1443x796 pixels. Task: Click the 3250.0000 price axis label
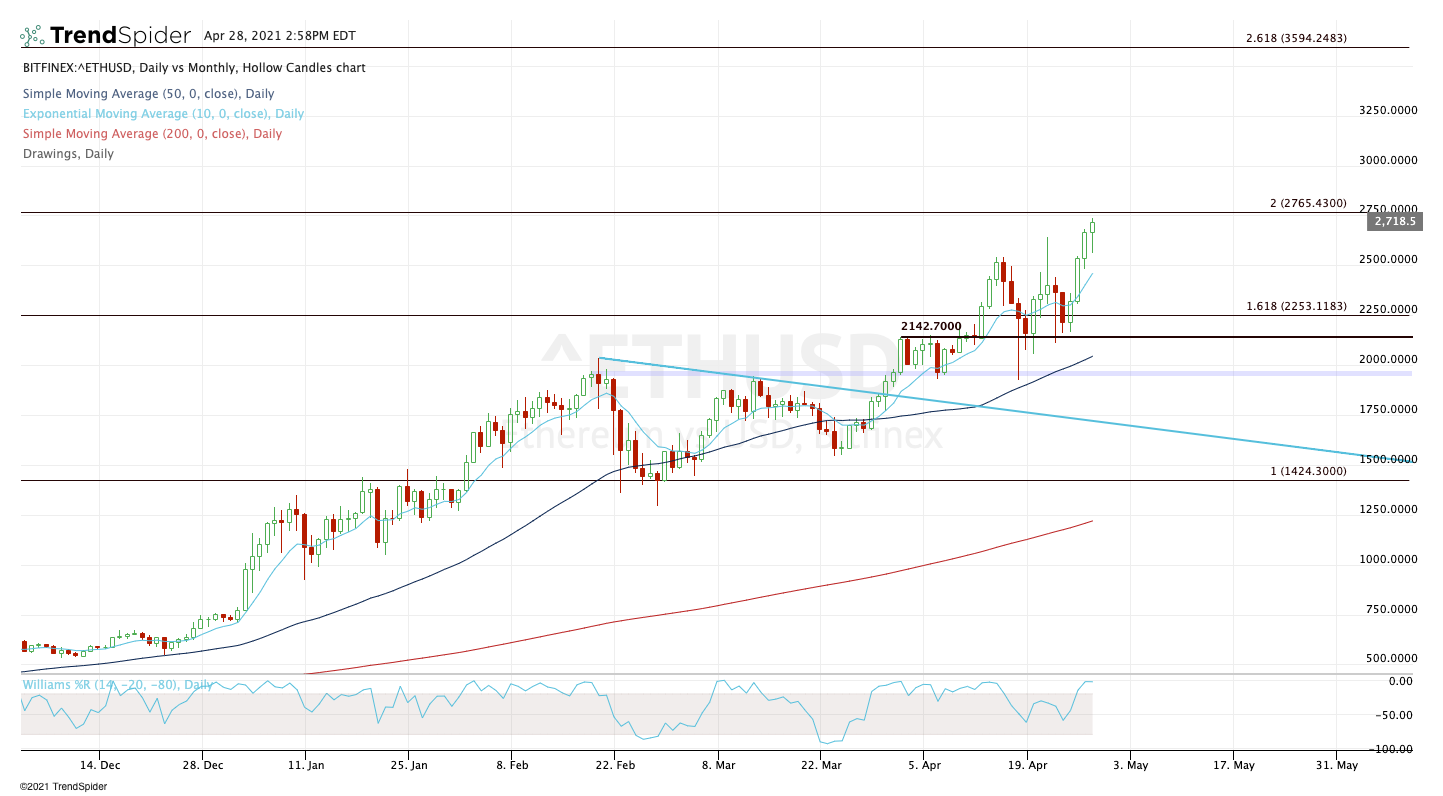click(x=1390, y=110)
